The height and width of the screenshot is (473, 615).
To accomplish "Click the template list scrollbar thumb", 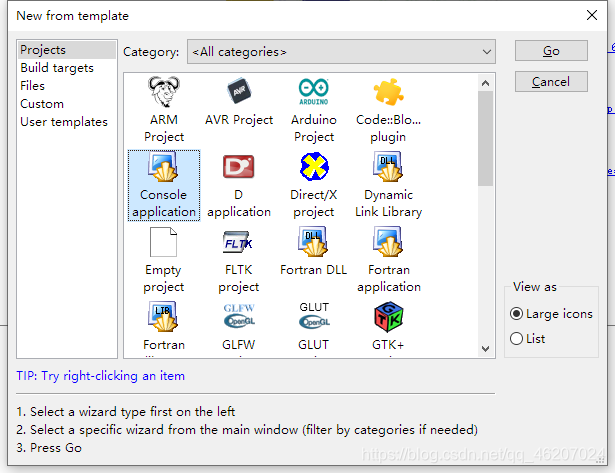I will click(485, 138).
